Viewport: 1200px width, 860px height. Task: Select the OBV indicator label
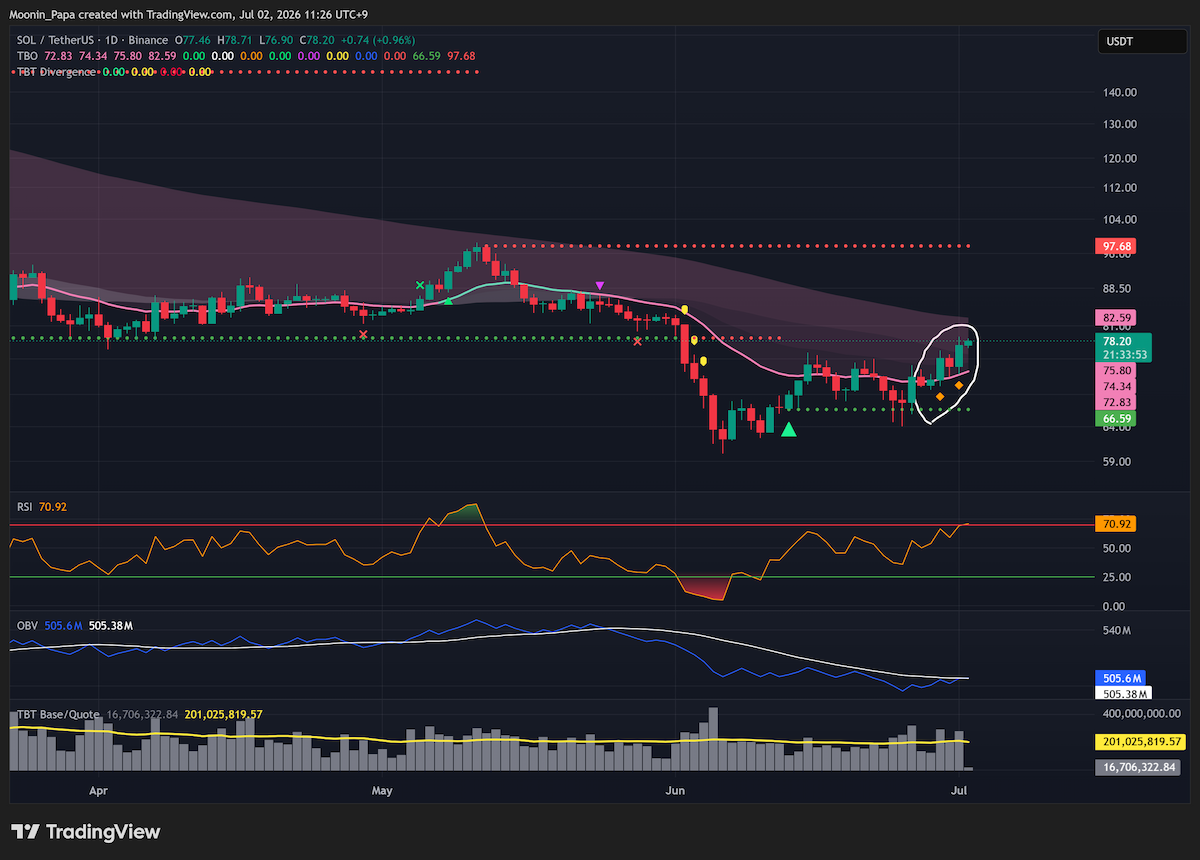(27, 625)
